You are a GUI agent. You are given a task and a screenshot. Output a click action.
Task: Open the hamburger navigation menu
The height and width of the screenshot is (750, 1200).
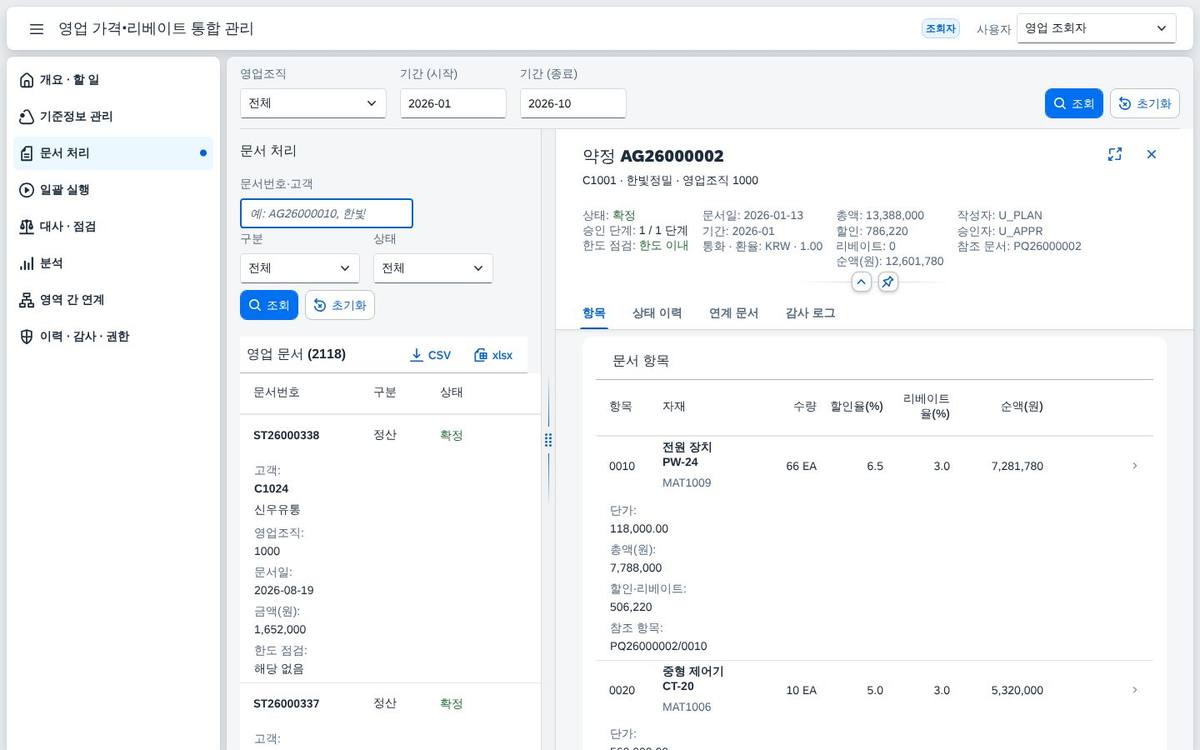(x=36, y=29)
